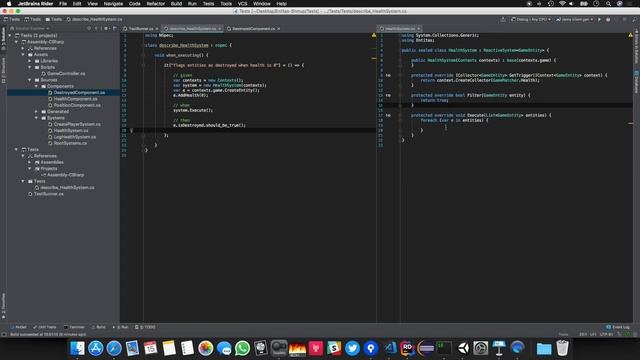The image size is (640, 360).
Task: Collapse the Components folder
Action: (36, 86)
